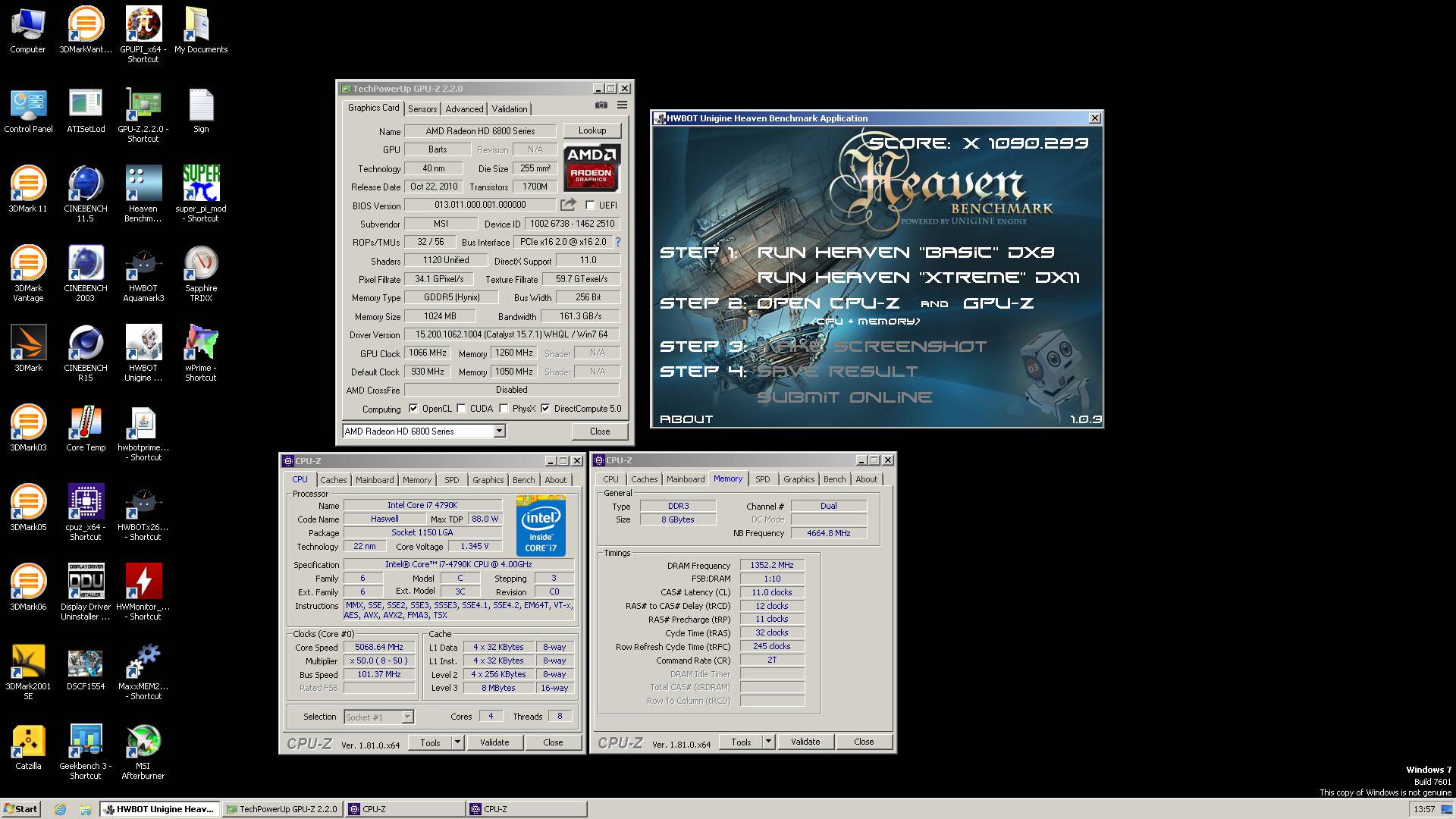
Task: Toggle the UEFI checkbox in GPU-Z
Action: (x=590, y=206)
